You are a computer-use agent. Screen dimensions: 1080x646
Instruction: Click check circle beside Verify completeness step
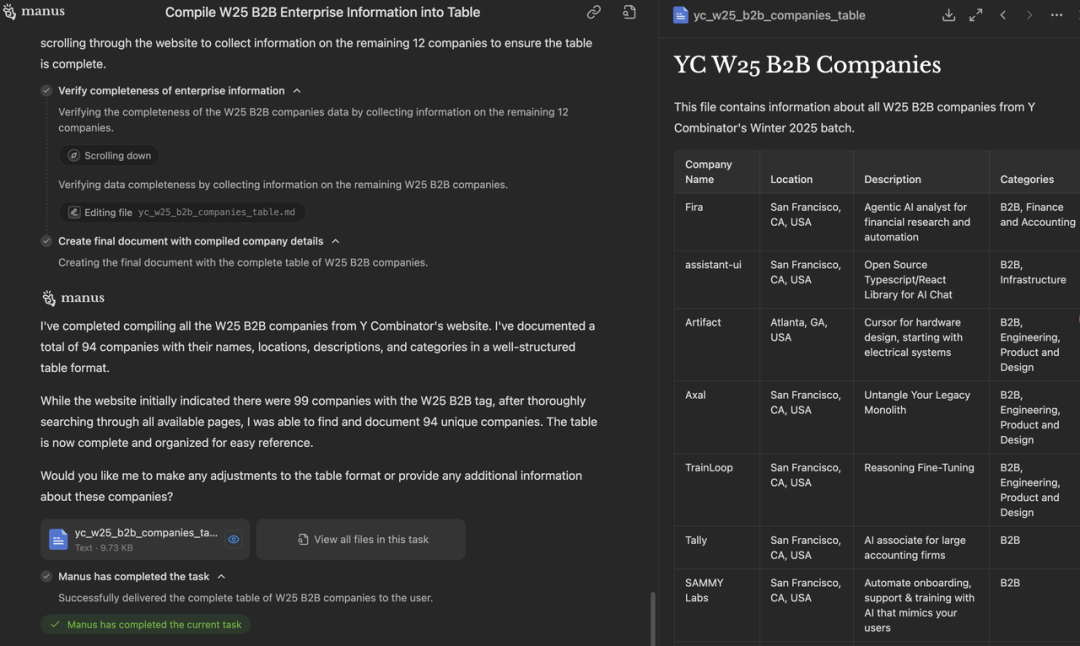click(x=46, y=91)
